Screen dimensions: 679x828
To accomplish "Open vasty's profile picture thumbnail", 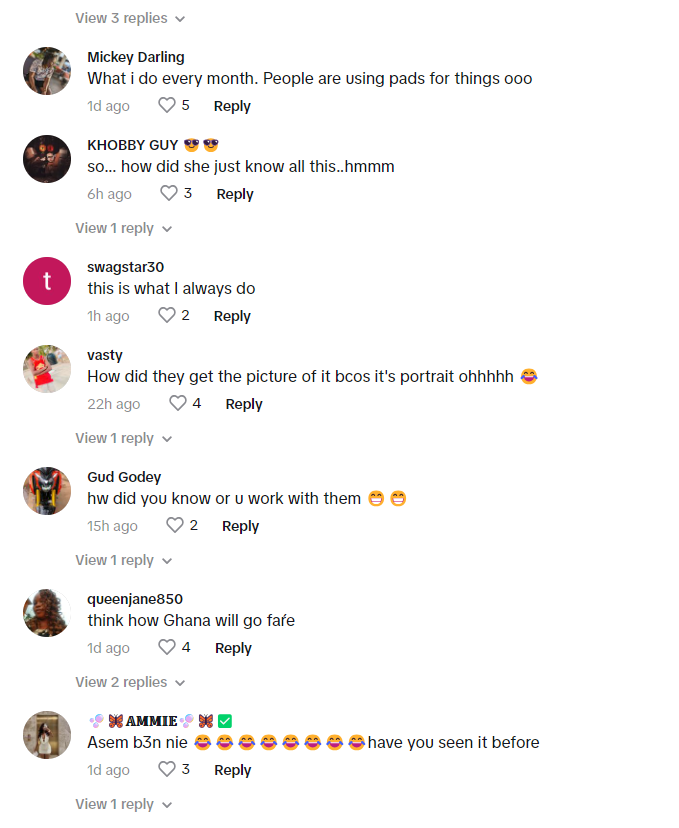I will click(x=47, y=369).
